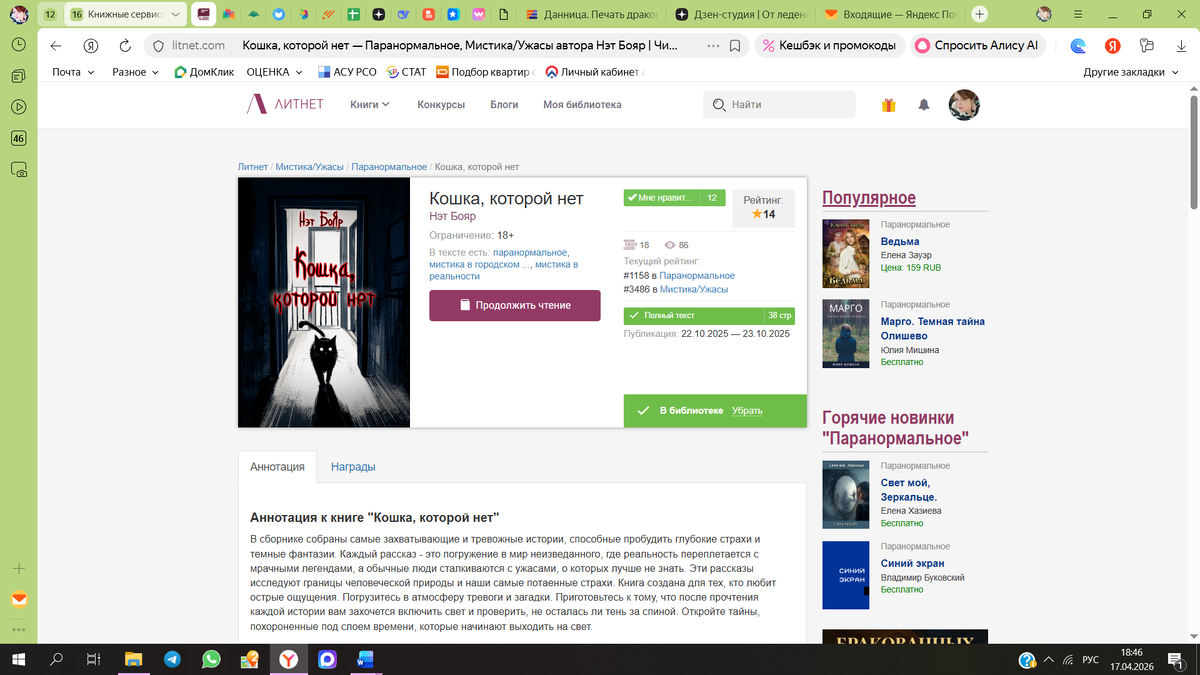
Task: Open the Litnet gift promotions icon
Action: (x=888, y=104)
